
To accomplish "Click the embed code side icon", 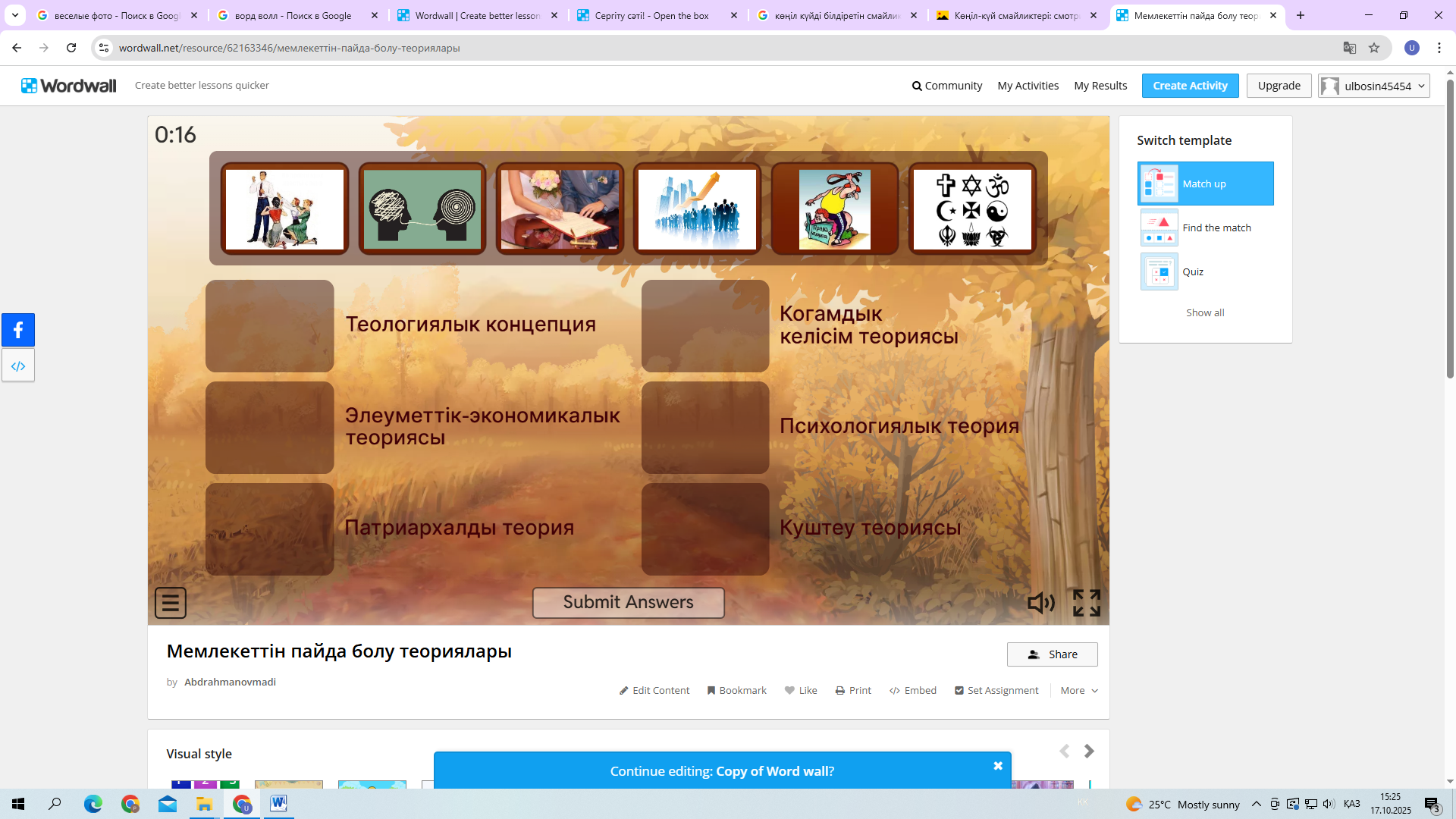I will click(x=18, y=366).
